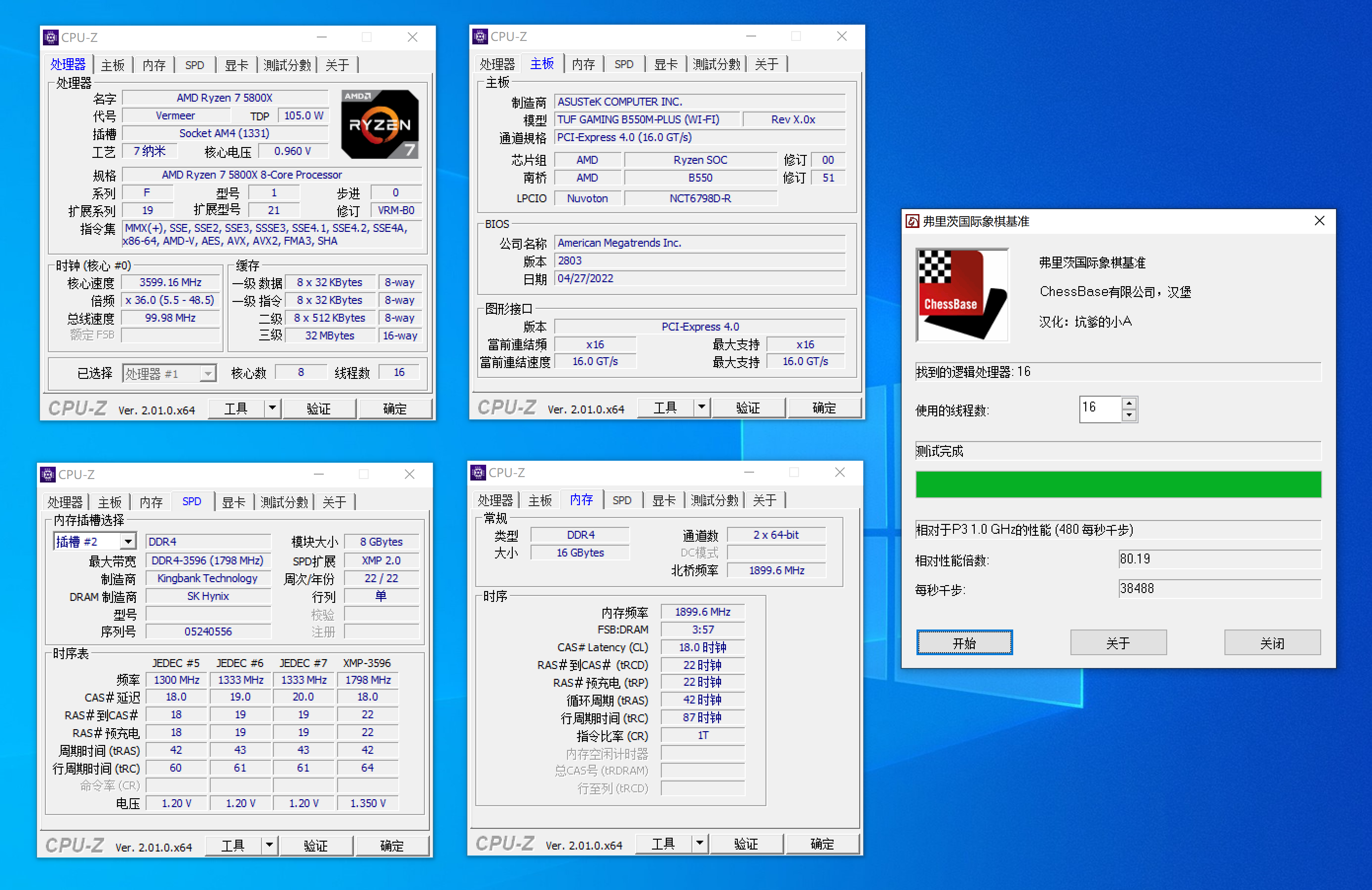Open the 显卡 tab in the processor window
The height and width of the screenshot is (890, 1372).
(237, 65)
